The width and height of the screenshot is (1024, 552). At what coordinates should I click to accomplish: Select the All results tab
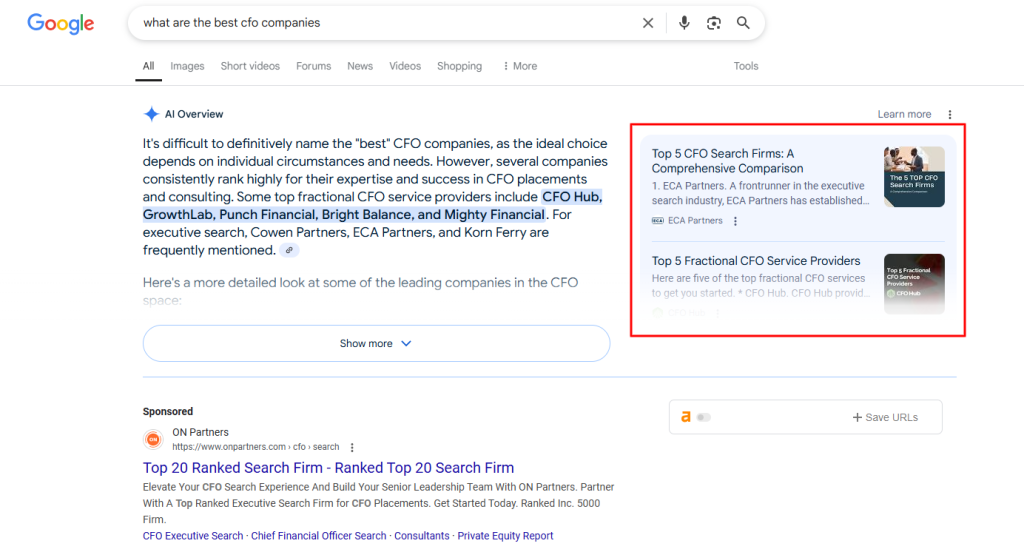pyautogui.click(x=149, y=66)
